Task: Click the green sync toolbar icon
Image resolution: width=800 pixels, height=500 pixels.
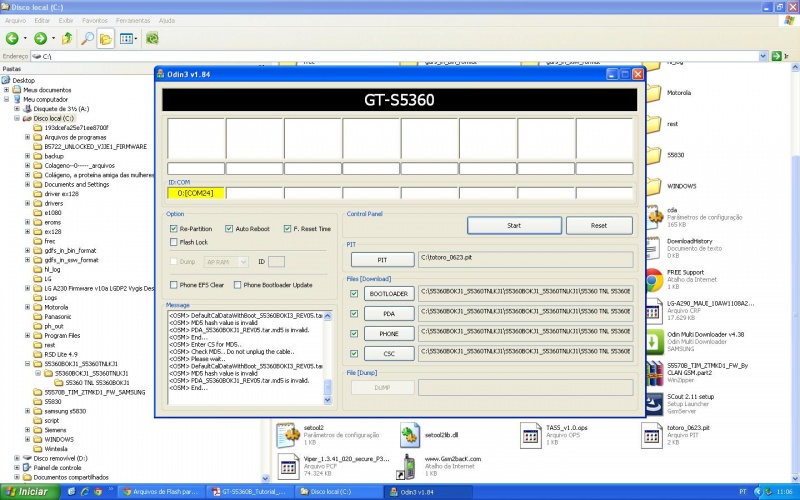Action: click(152, 38)
